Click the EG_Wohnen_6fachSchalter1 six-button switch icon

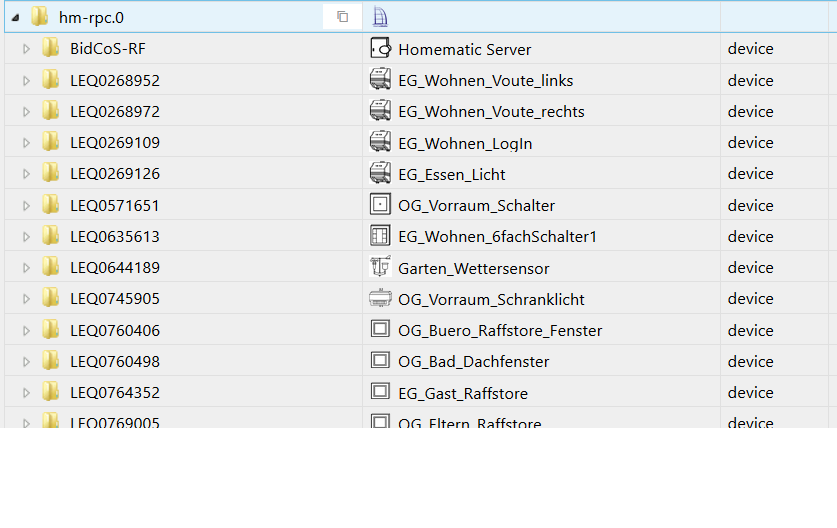click(x=380, y=235)
